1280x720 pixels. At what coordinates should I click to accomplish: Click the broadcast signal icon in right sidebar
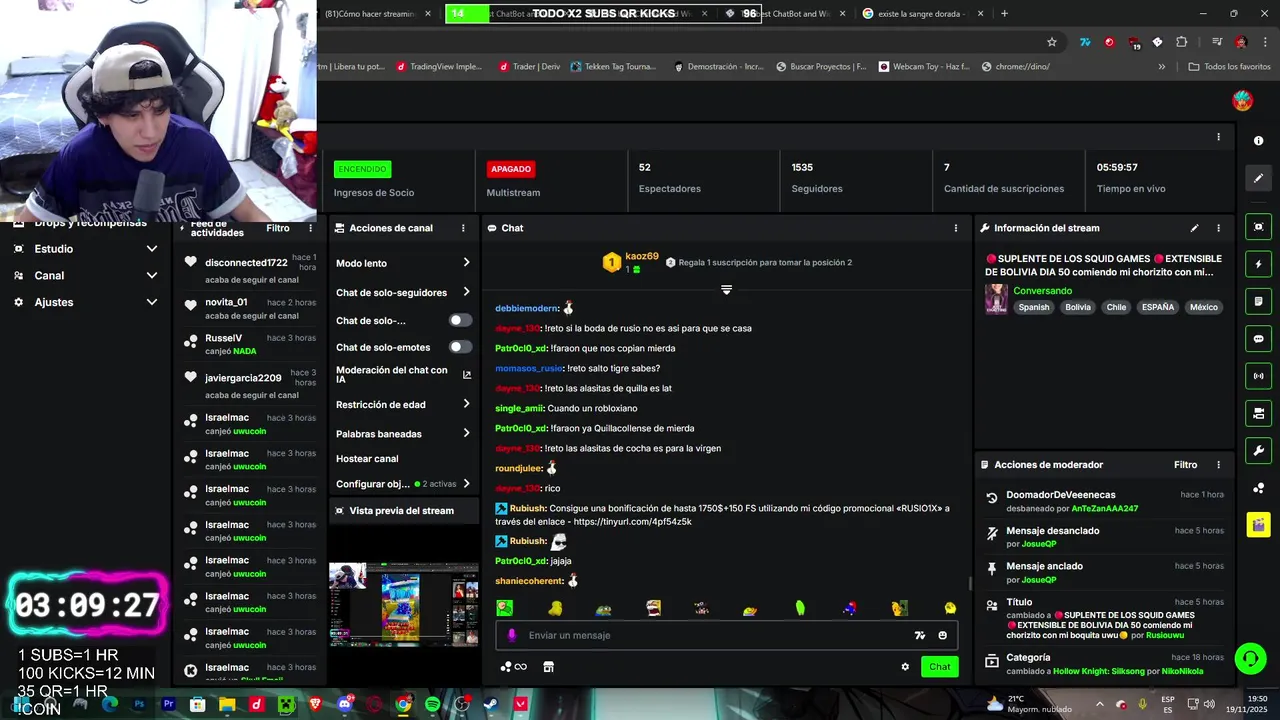pos(1258,376)
